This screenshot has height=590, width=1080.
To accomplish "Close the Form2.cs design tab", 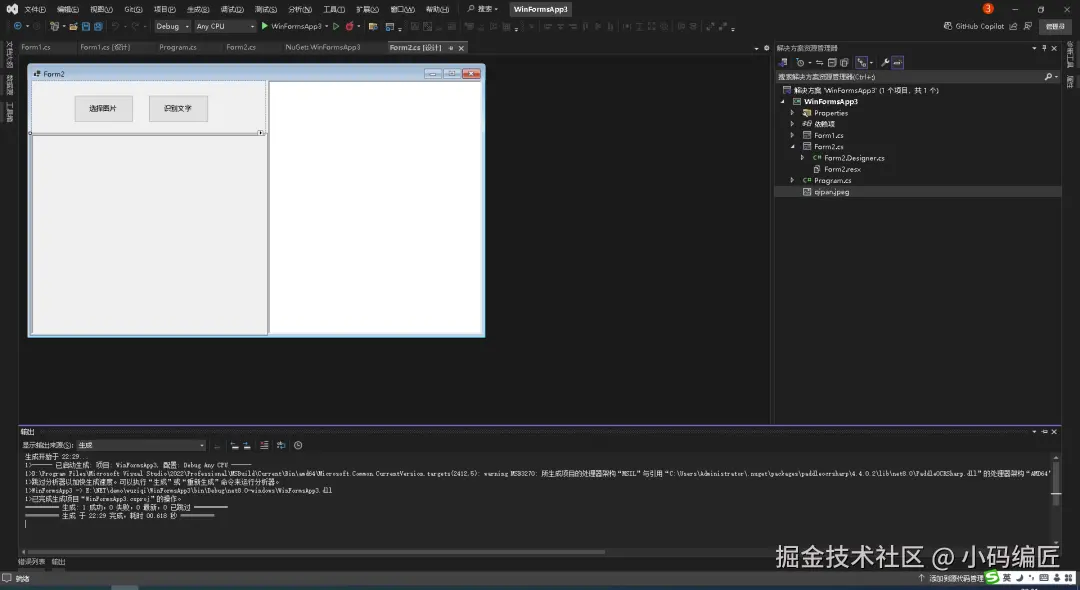I will pos(461,48).
